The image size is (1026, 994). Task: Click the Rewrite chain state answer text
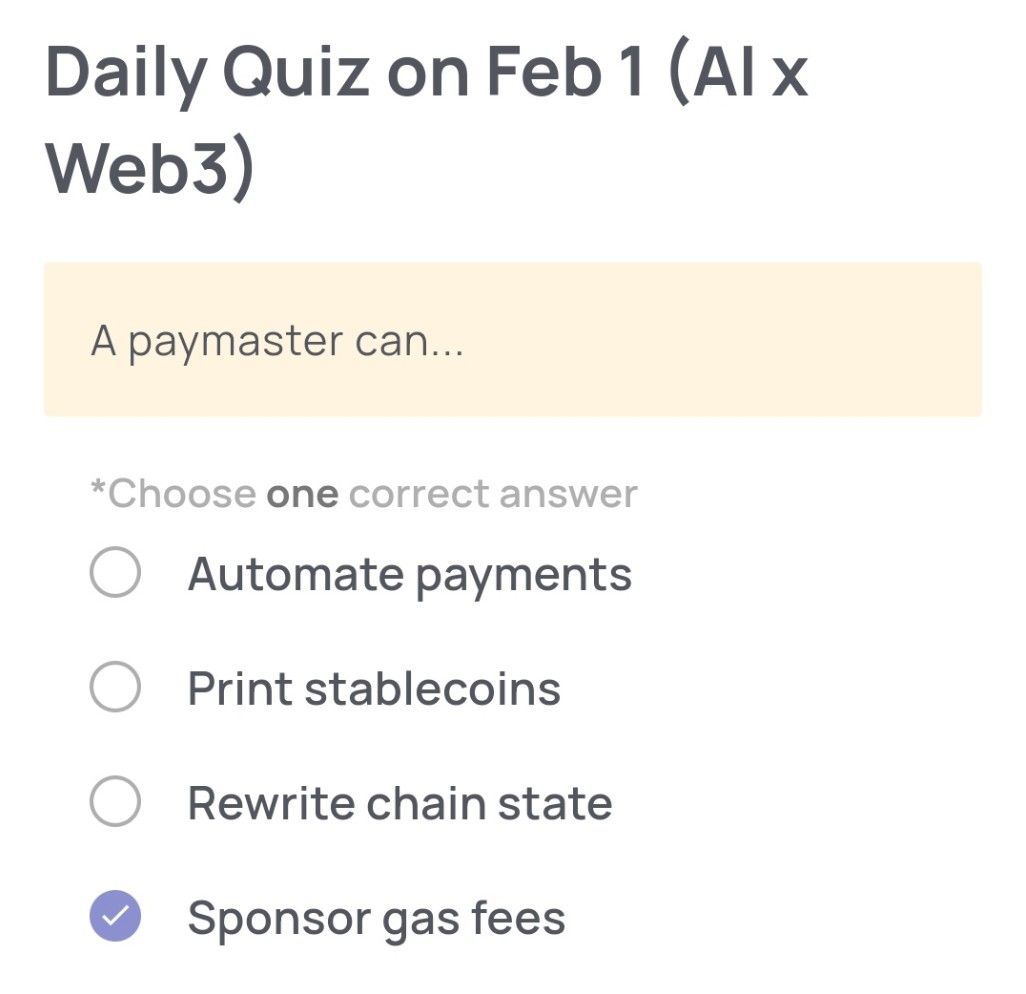click(x=399, y=802)
